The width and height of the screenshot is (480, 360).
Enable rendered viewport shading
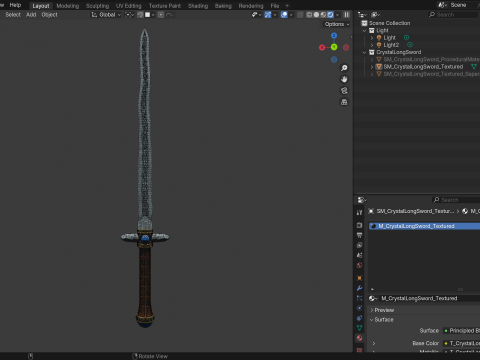(330, 15)
